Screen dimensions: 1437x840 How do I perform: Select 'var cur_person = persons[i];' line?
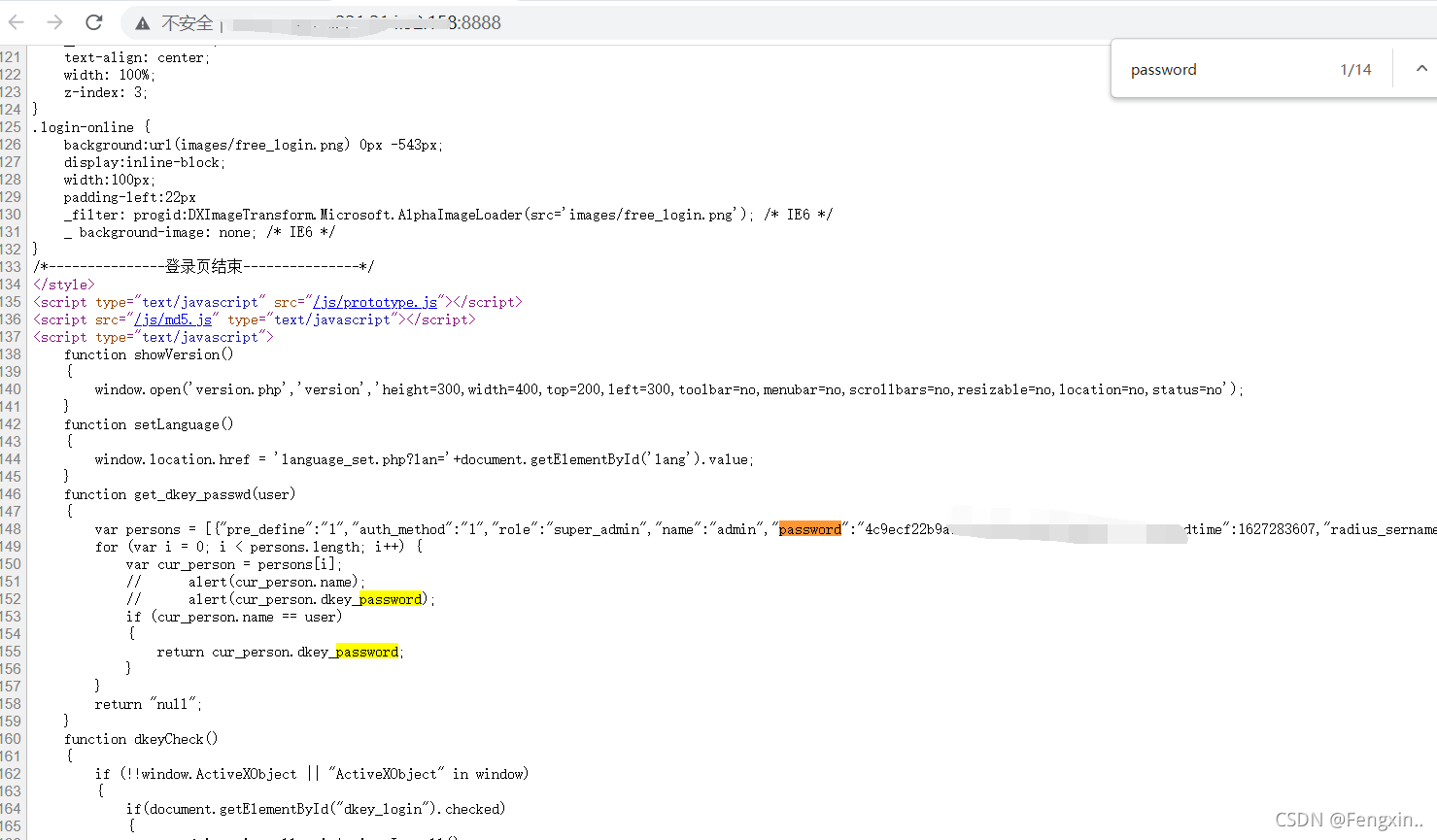coord(233,564)
